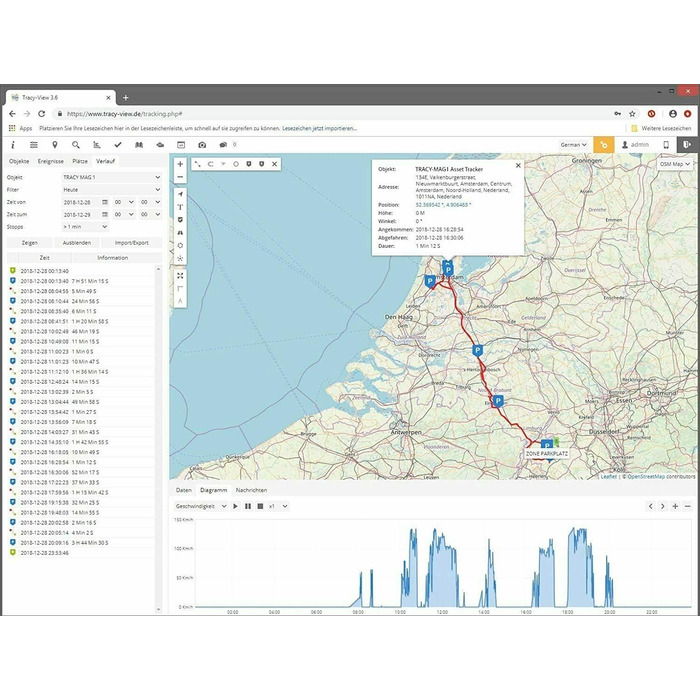Open the magnifier search icon in toolbar
This screenshot has width=700, height=700.
click(76, 145)
